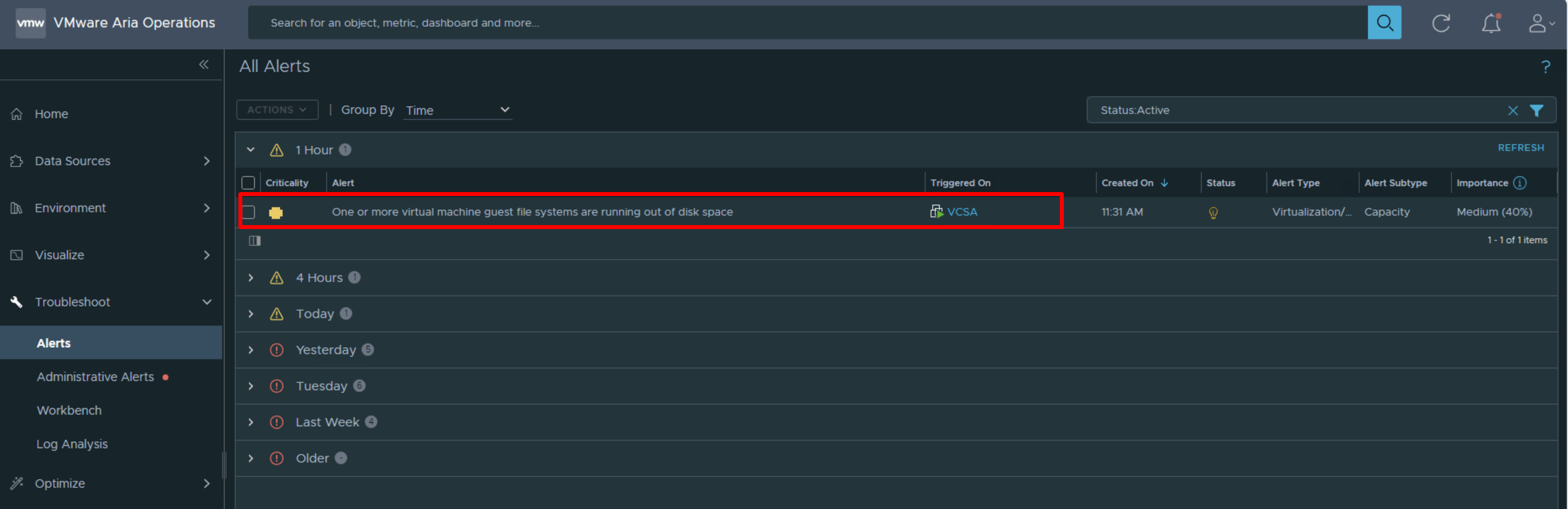Toggle the select-all alerts checkbox
Screen dimensions: 1568x509
click(x=248, y=183)
